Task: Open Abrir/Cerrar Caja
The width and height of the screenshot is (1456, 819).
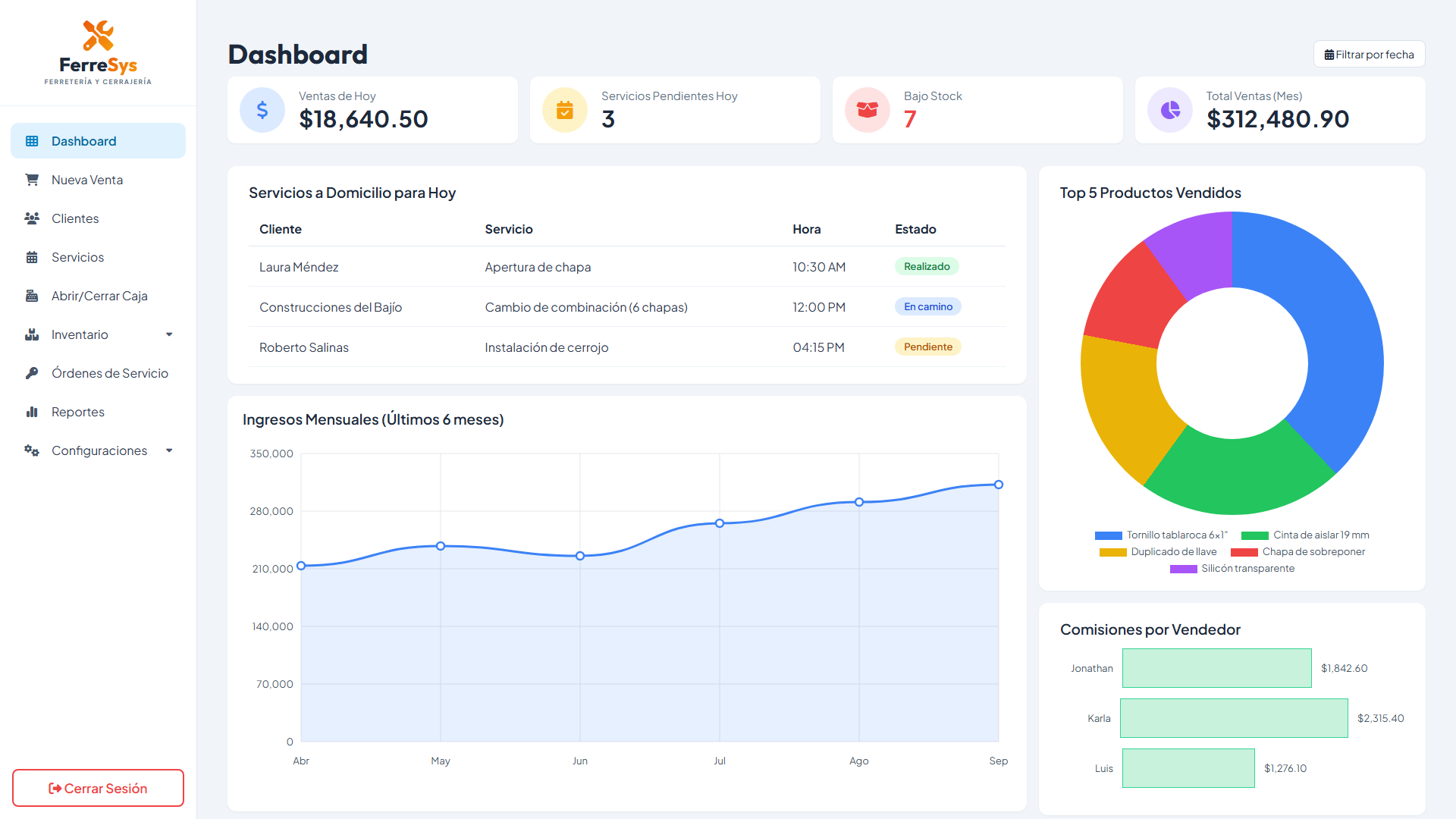Action: click(98, 296)
